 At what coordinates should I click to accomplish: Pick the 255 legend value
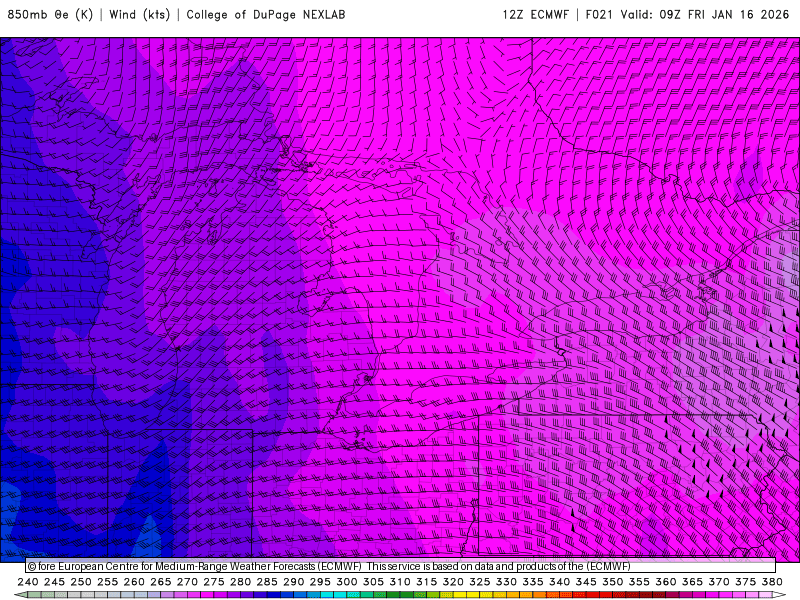(107, 582)
